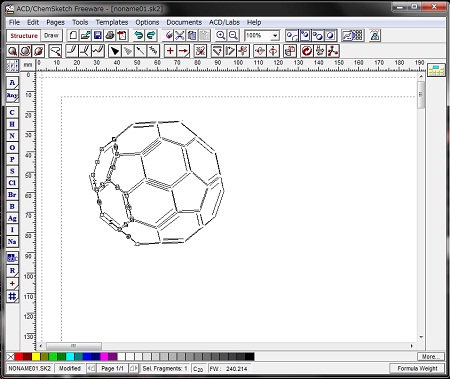The image size is (450, 379).
Task: Switch to Draw mode
Action: 51,35
